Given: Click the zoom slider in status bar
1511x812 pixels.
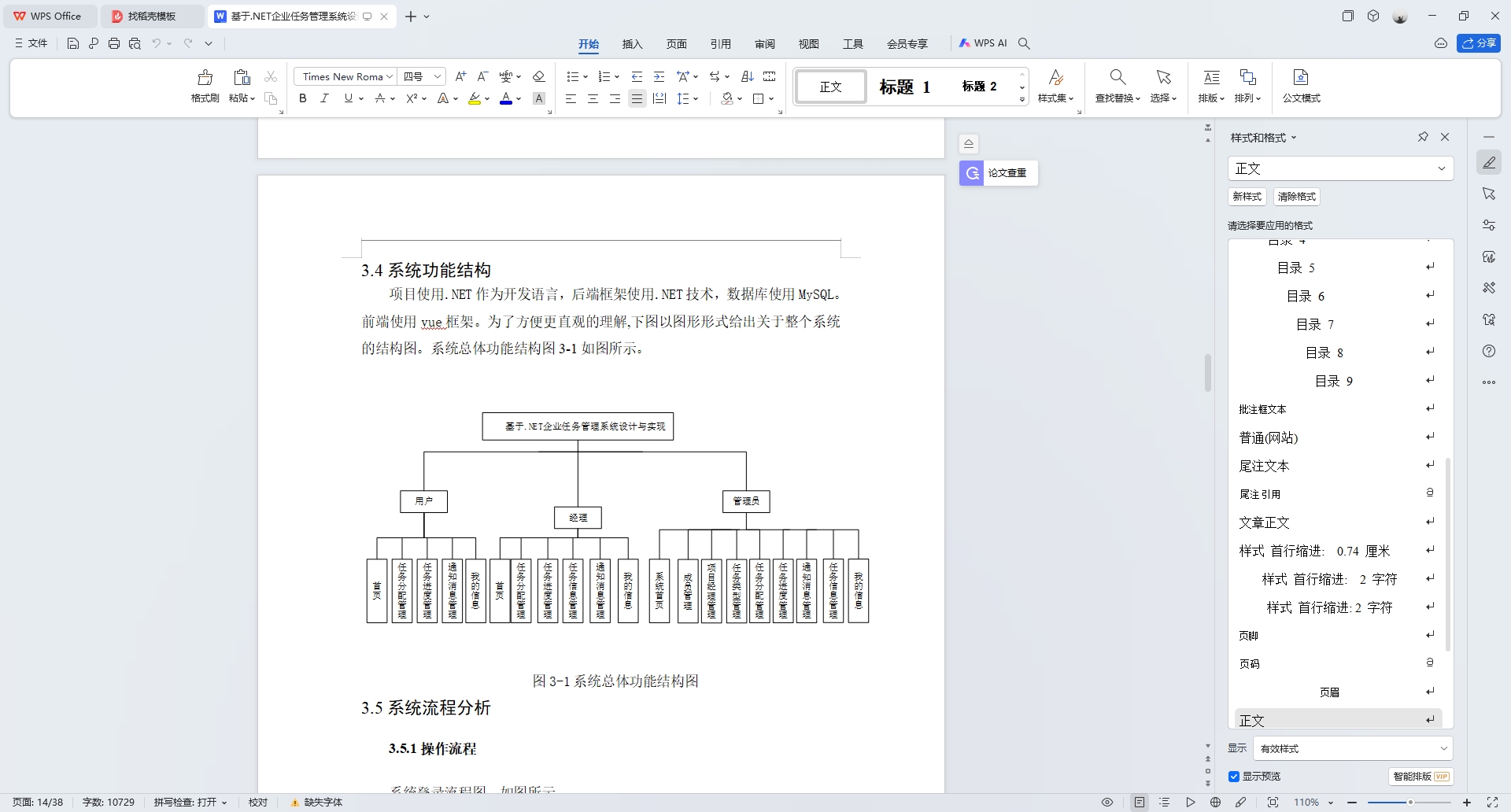Looking at the screenshot, I should coord(1409,803).
